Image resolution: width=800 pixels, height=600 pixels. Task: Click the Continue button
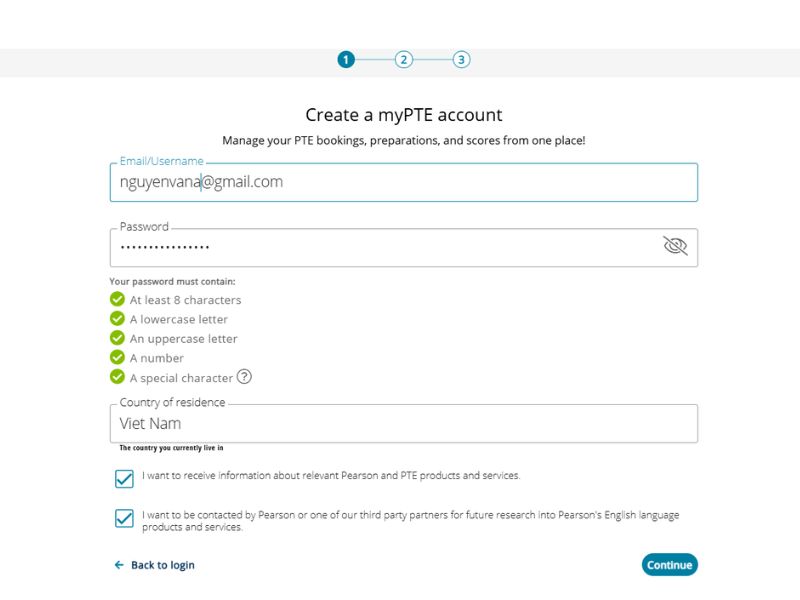click(669, 565)
